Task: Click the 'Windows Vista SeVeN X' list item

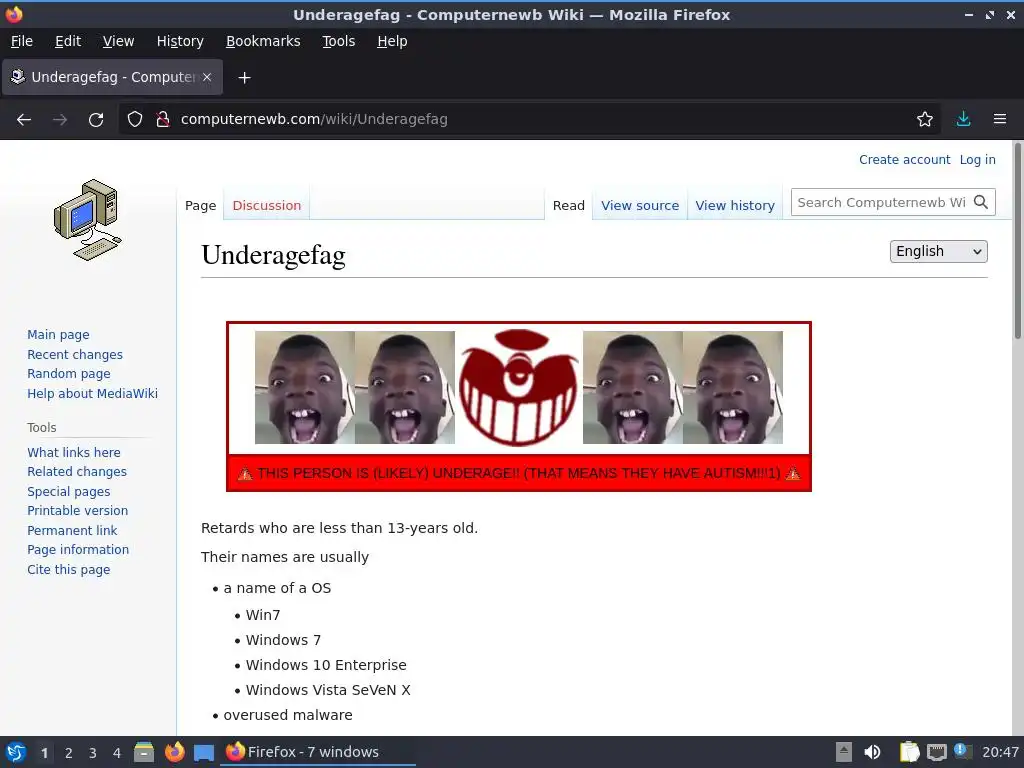Action: (328, 690)
